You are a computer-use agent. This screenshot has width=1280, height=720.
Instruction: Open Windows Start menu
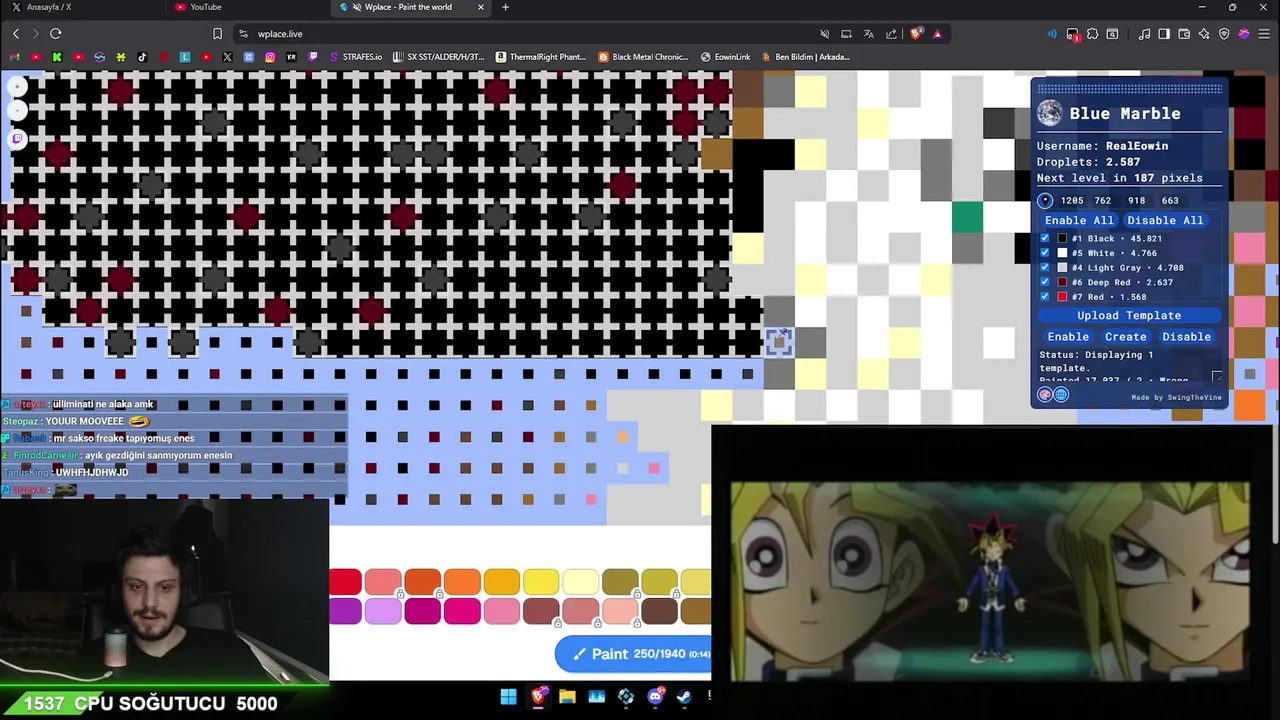point(508,697)
